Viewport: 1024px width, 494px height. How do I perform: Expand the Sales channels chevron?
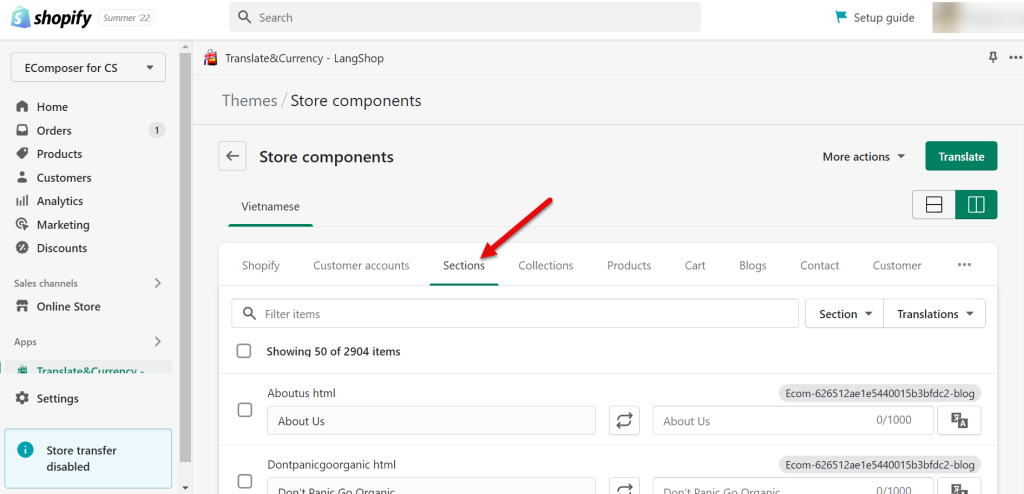tap(157, 283)
